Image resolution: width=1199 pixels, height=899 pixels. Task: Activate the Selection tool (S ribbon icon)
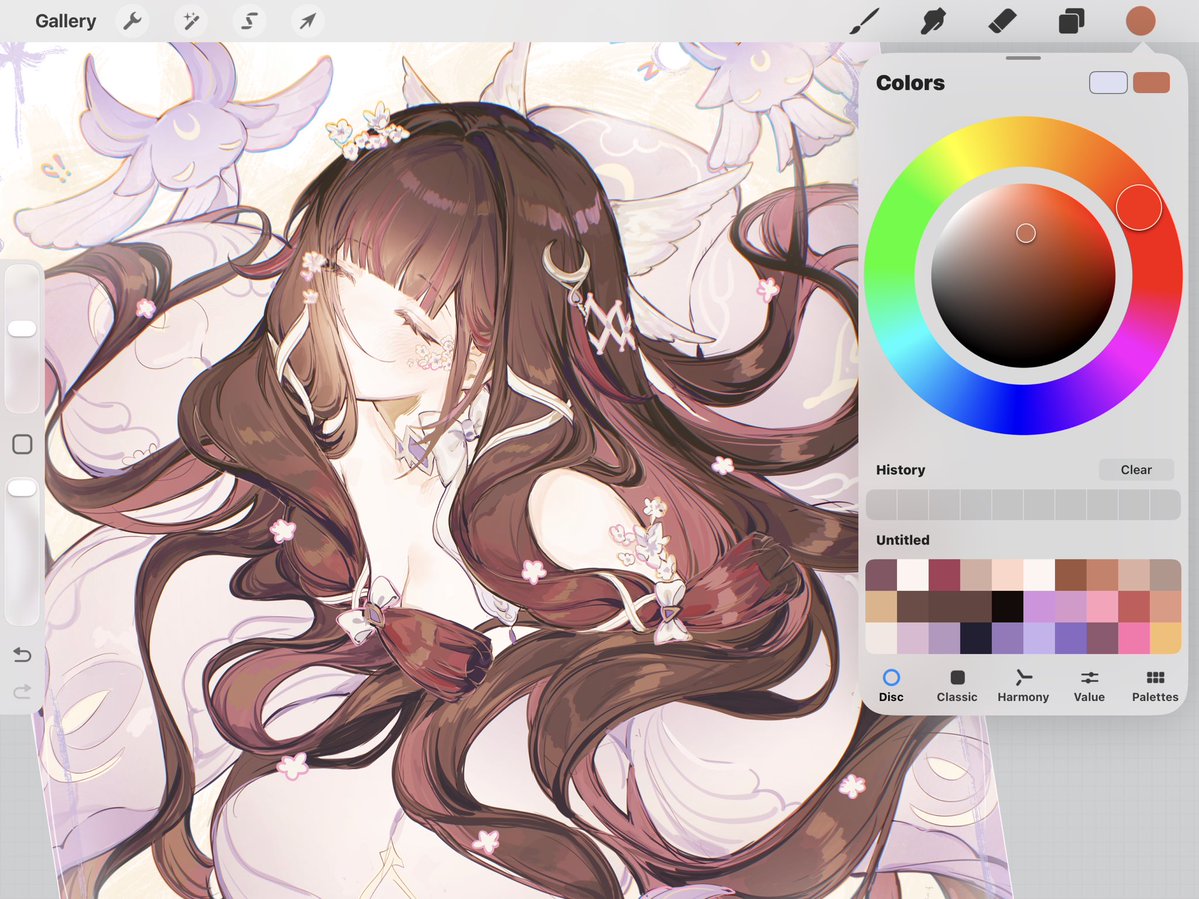(x=249, y=21)
